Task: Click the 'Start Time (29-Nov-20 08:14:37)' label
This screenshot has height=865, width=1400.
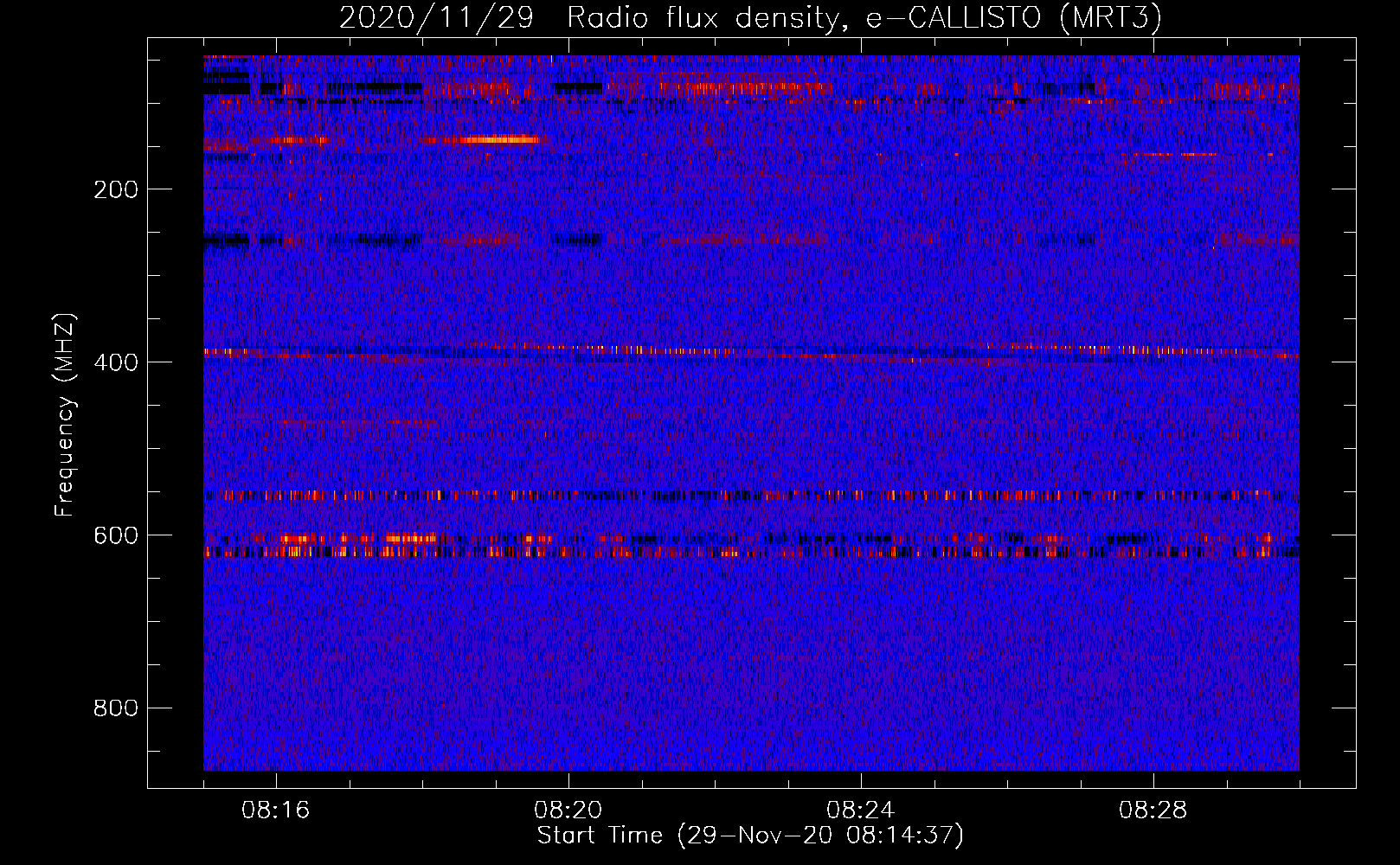Action: pos(750,836)
